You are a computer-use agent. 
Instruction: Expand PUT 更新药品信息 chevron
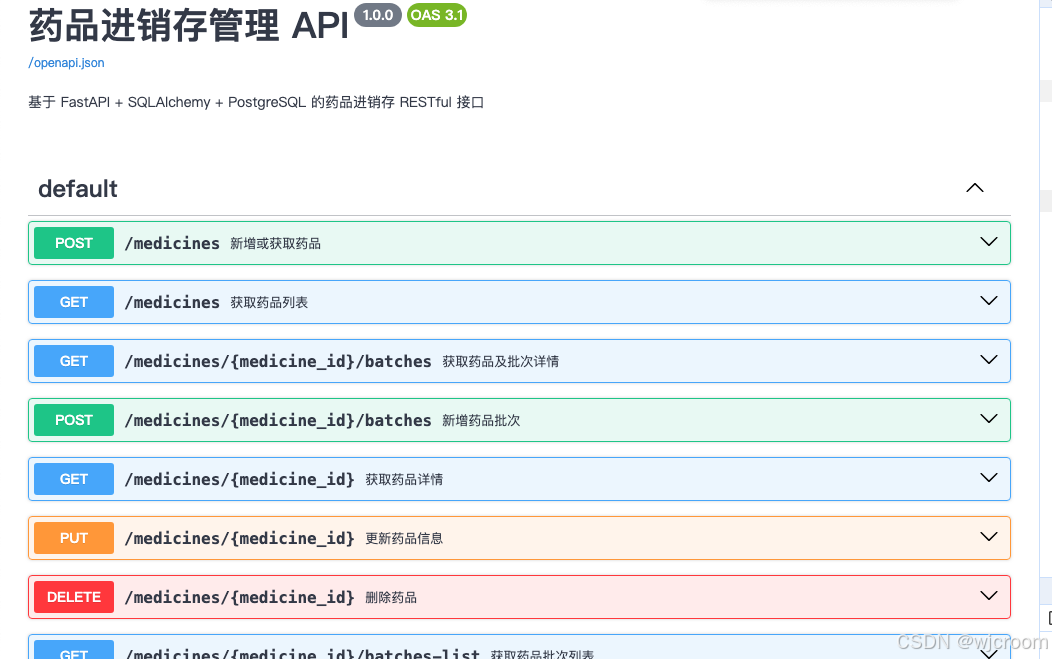pos(989,537)
